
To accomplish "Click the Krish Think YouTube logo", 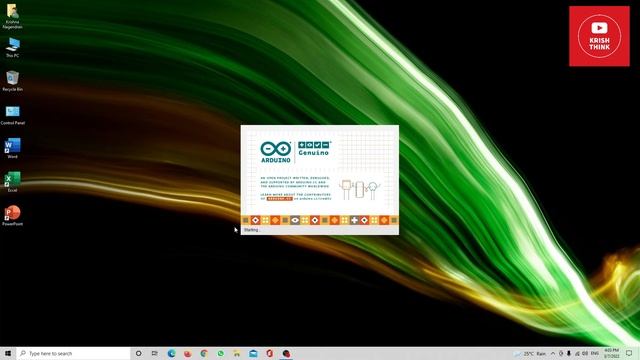I will tap(599, 36).
